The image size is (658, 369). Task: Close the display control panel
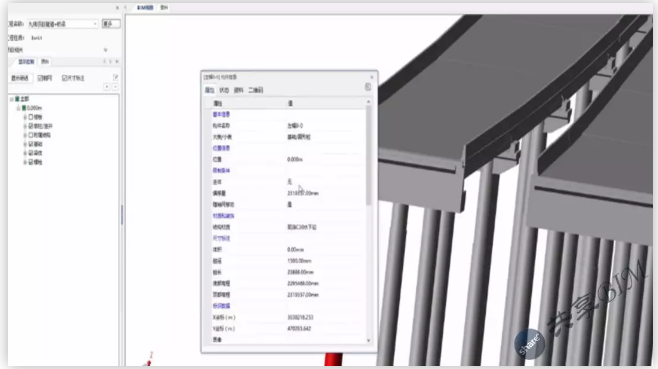pyautogui.click(x=117, y=61)
